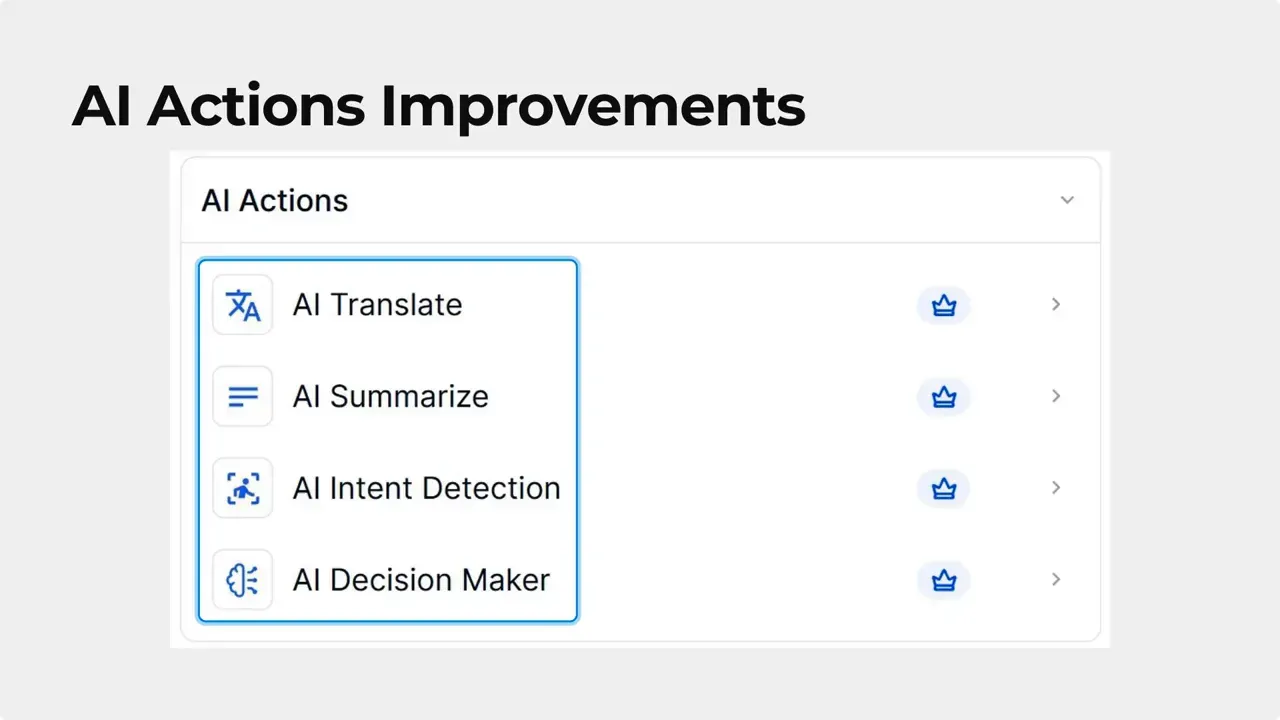Expand the AI Translate row chevron
This screenshot has width=1280, height=720.
tap(1056, 305)
